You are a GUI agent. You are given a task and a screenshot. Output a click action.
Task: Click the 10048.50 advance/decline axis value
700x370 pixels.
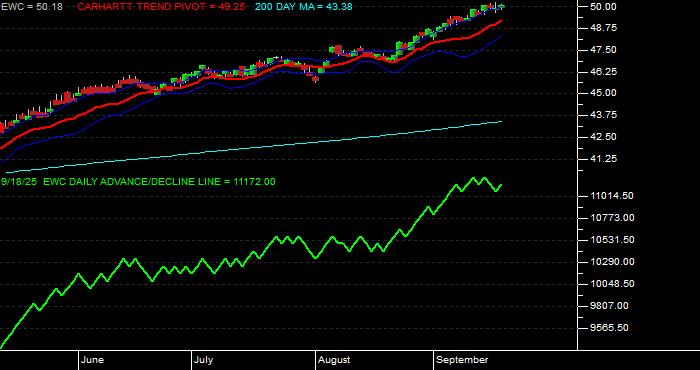point(612,284)
